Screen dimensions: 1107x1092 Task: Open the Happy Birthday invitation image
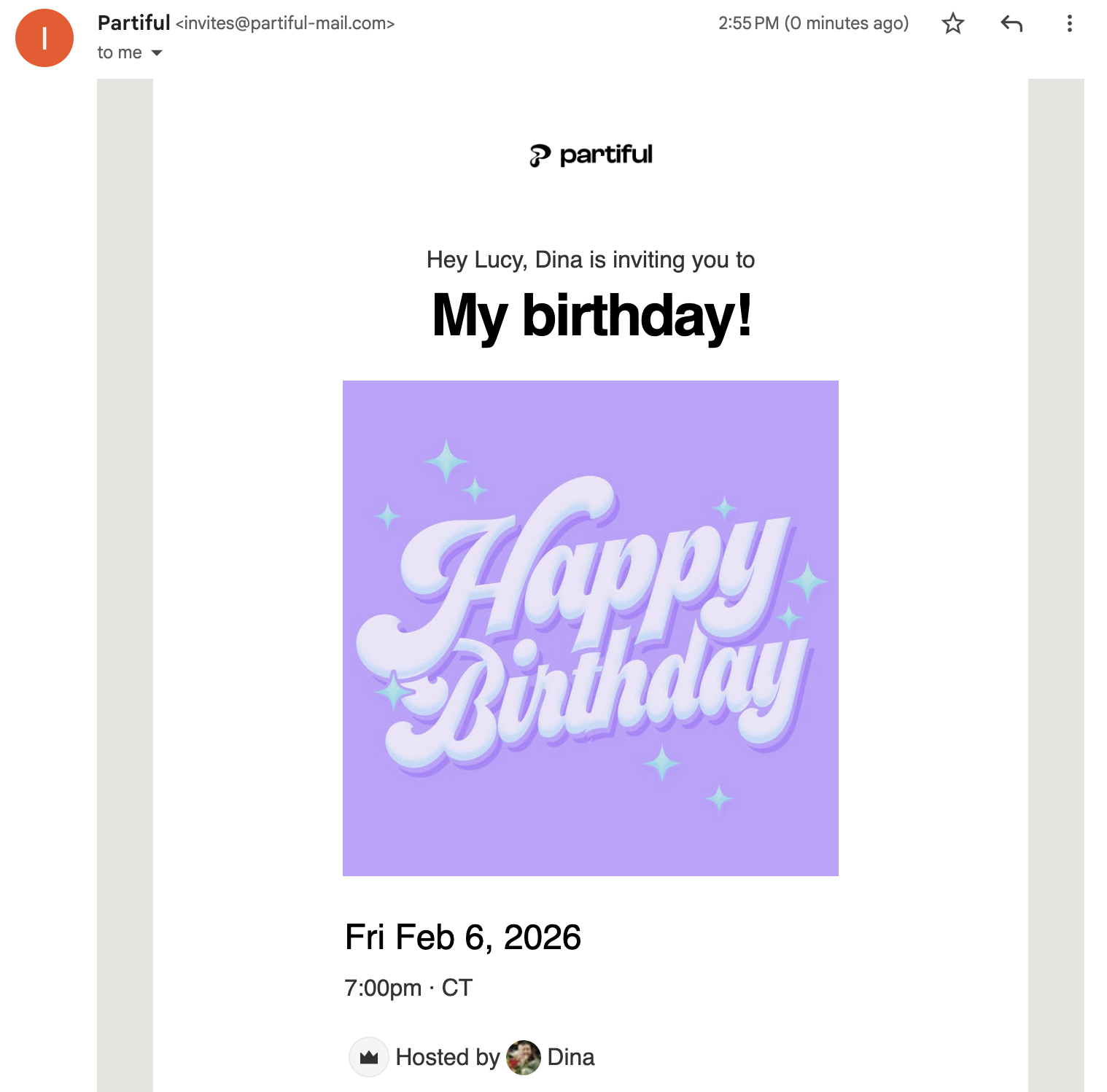(x=590, y=628)
